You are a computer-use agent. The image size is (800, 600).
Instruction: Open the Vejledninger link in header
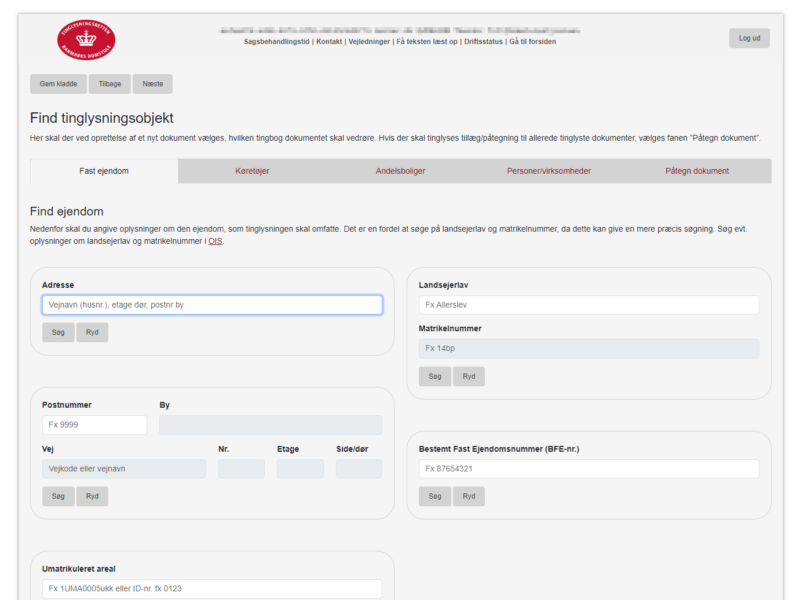tap(368, 42)
